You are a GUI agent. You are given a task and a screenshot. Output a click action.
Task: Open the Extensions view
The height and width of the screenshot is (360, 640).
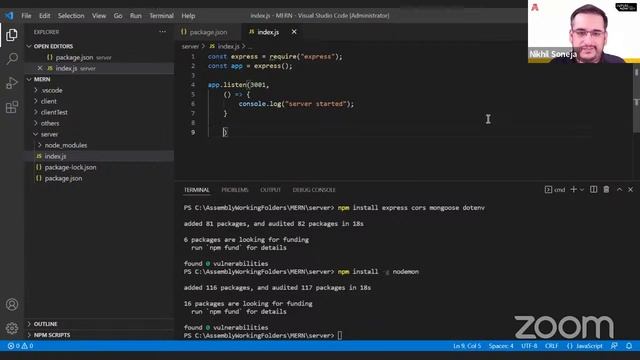[x=12, y=107]
